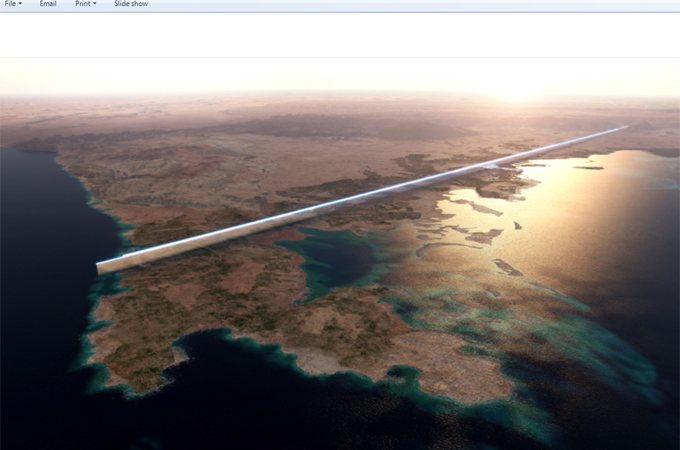Viewport: 680px width, 450px height.
Task: Open the File menu
Action: click(11, 4)
